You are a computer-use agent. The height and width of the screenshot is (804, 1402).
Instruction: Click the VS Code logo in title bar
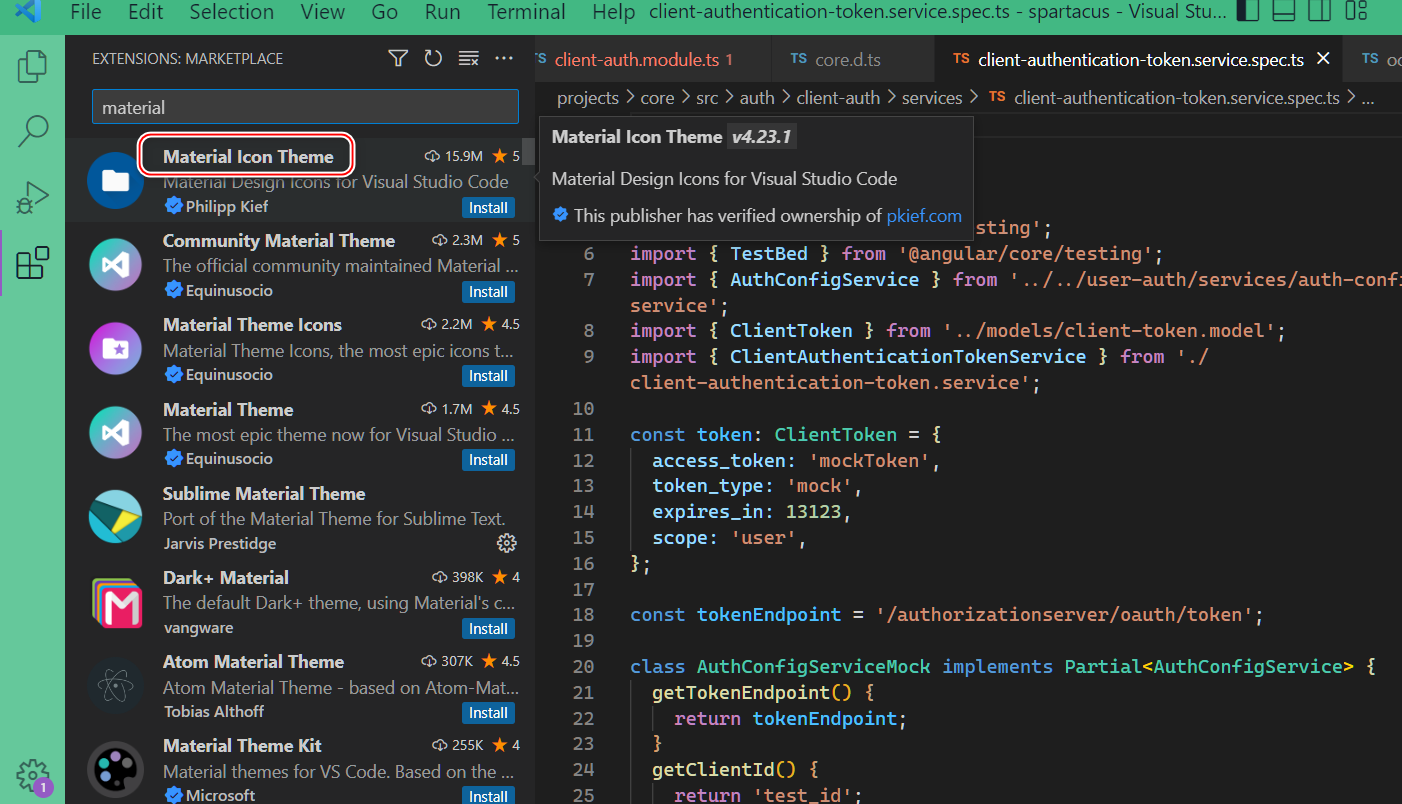click(x=28, y=12)
